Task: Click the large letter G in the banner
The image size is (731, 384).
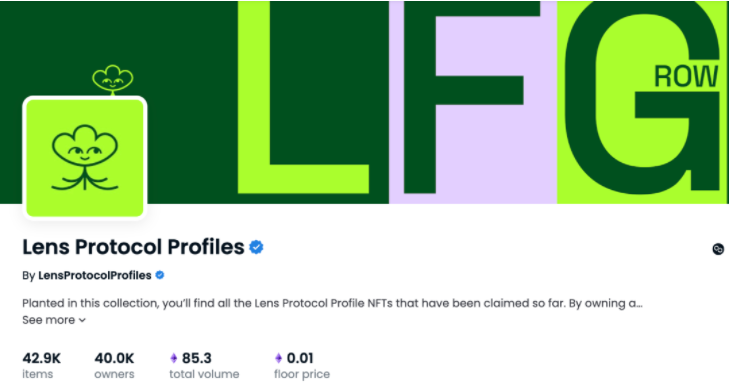Action: pyautogui.click(x=642, y=97)
